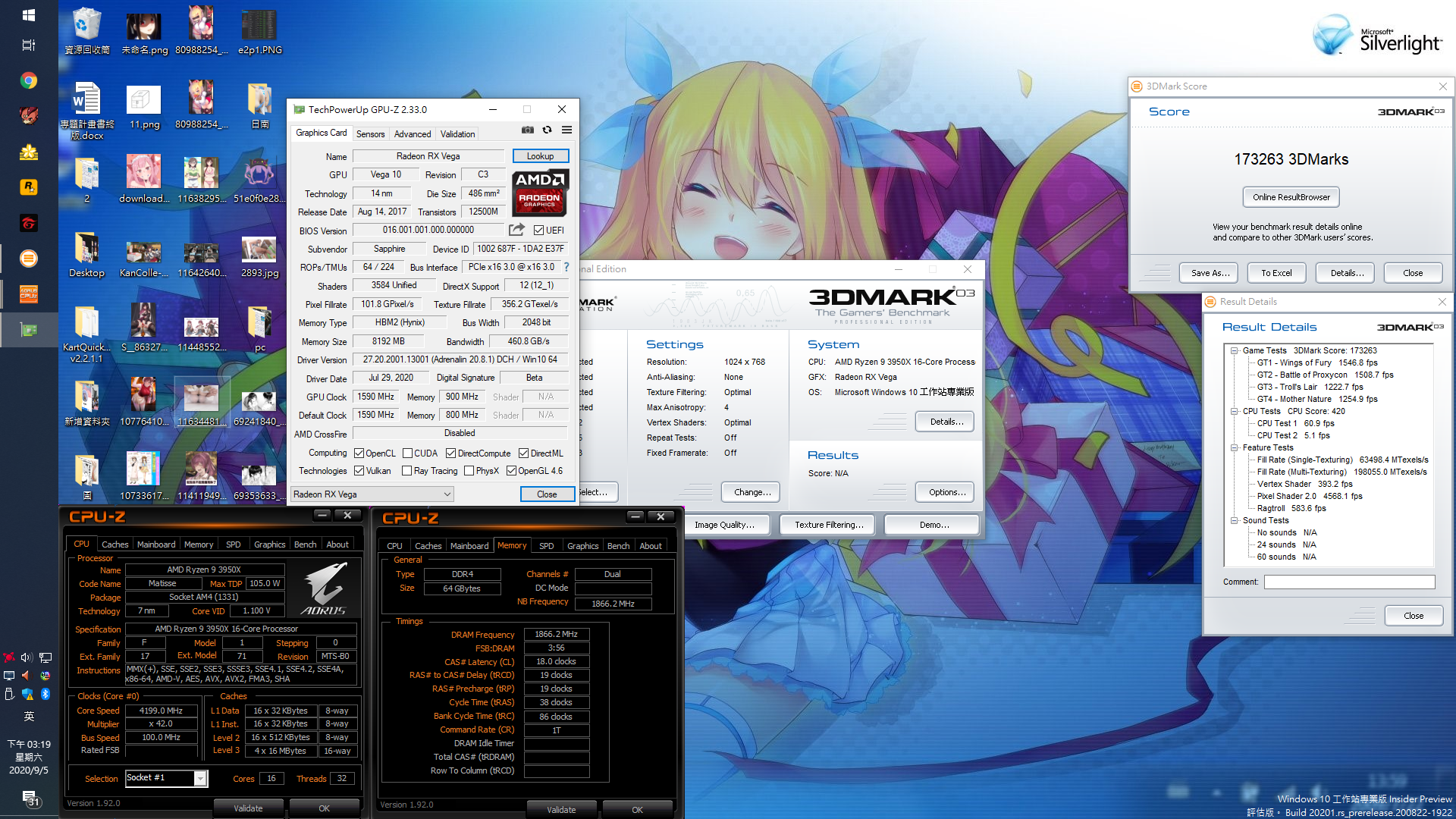Image resolution: width=1456 pixels, height=819 pixels.
Task: Click the Bluetooth tray icon
Action: 45,694
